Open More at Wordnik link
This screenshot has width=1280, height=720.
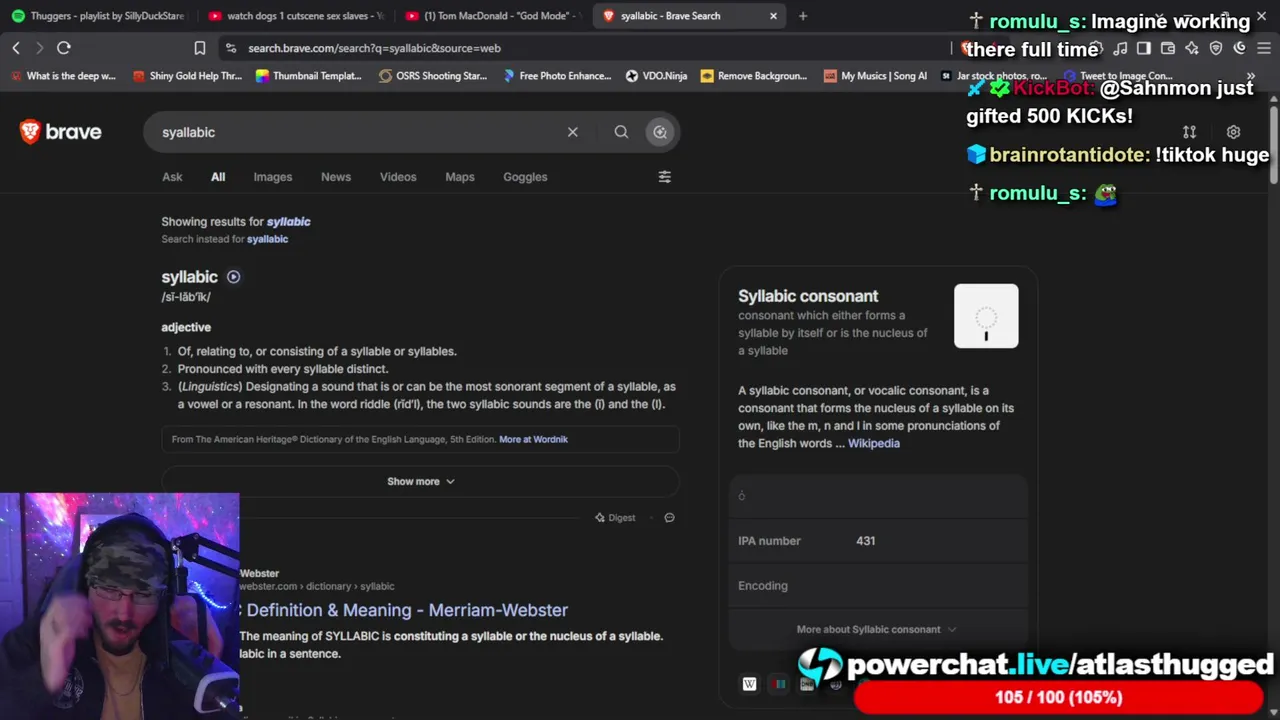coord(533,439)
